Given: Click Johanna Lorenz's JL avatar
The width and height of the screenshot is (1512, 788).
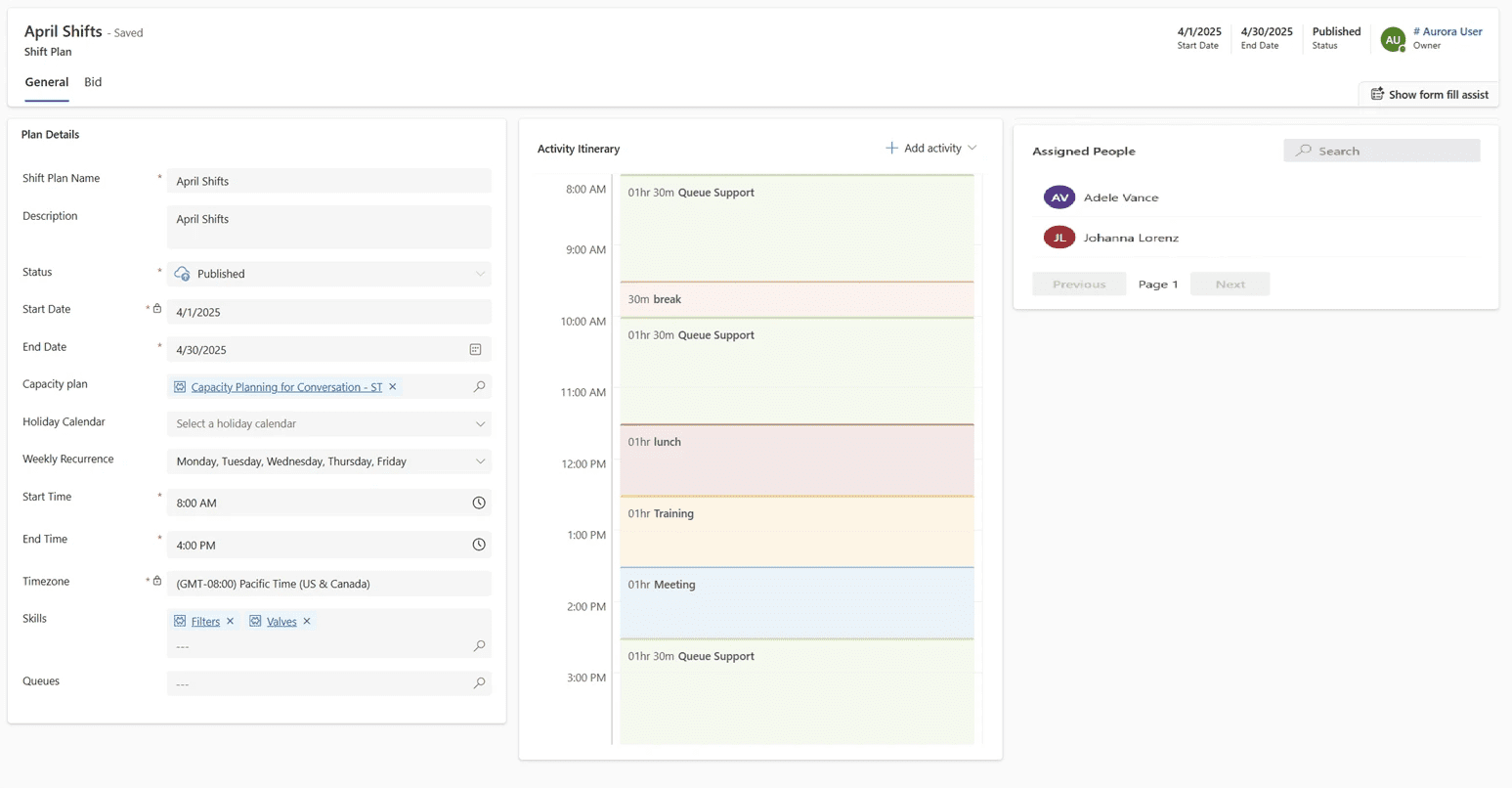Looking at the screenshot, I should click(x=1059, y=238).
